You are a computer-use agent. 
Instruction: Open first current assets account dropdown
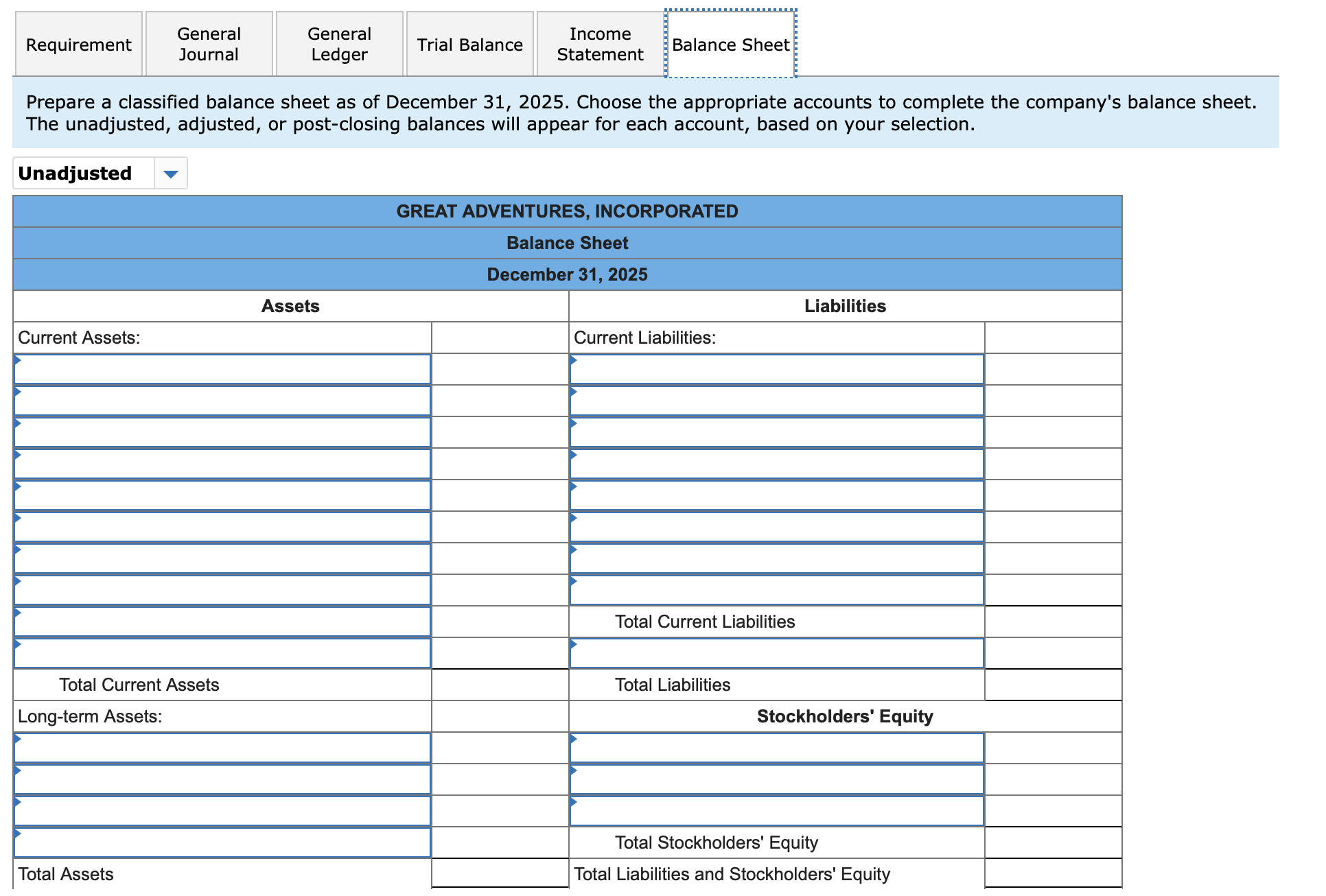point(222,370)
